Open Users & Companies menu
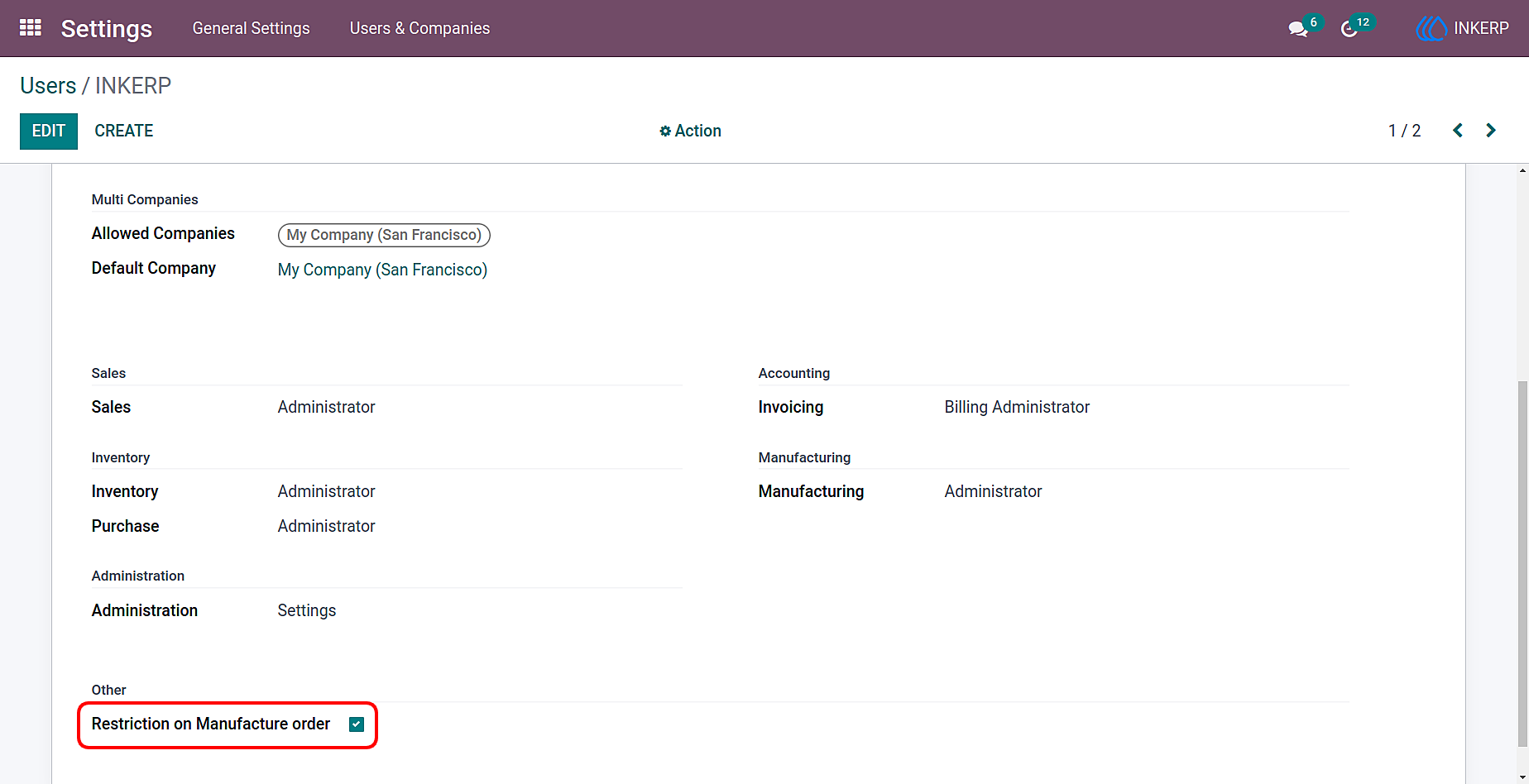Image resolution: width=1529 pixels, height=784 pixels. [x=419, y=28]
